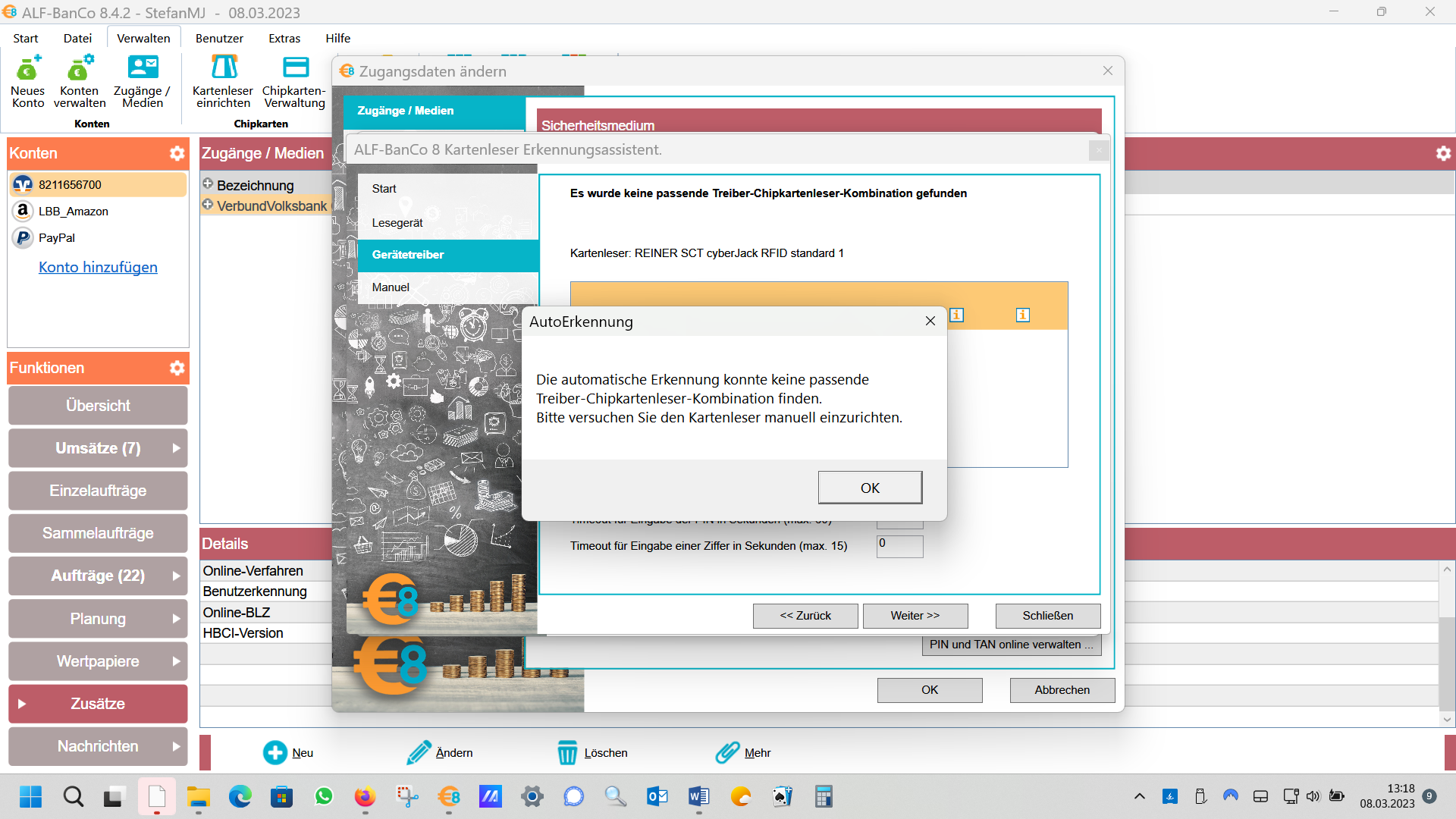Open Sammelaufträge function button
This screenshot has height=819, width=1456.
(x=98, y=533)
